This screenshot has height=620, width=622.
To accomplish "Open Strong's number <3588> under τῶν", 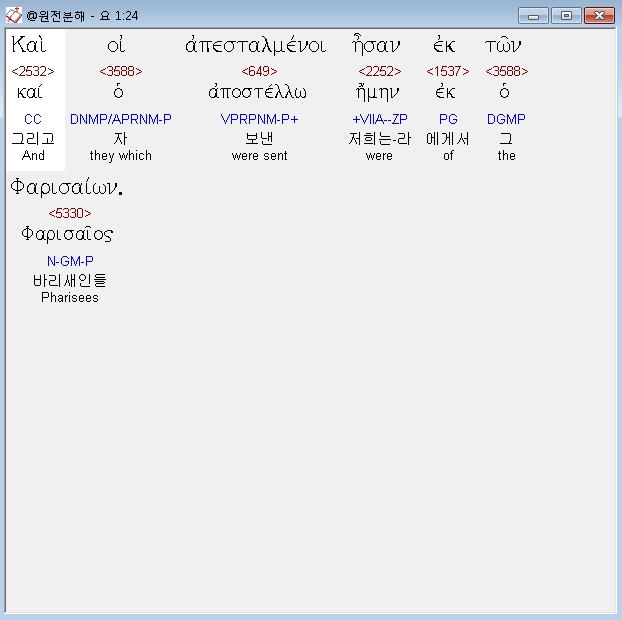I will (x=507, y=71).
